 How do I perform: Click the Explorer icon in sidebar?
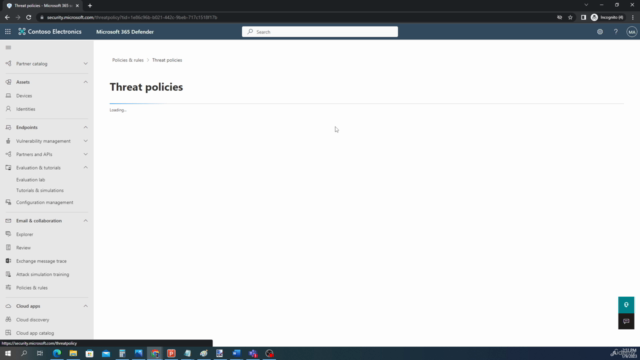(8, 234)
